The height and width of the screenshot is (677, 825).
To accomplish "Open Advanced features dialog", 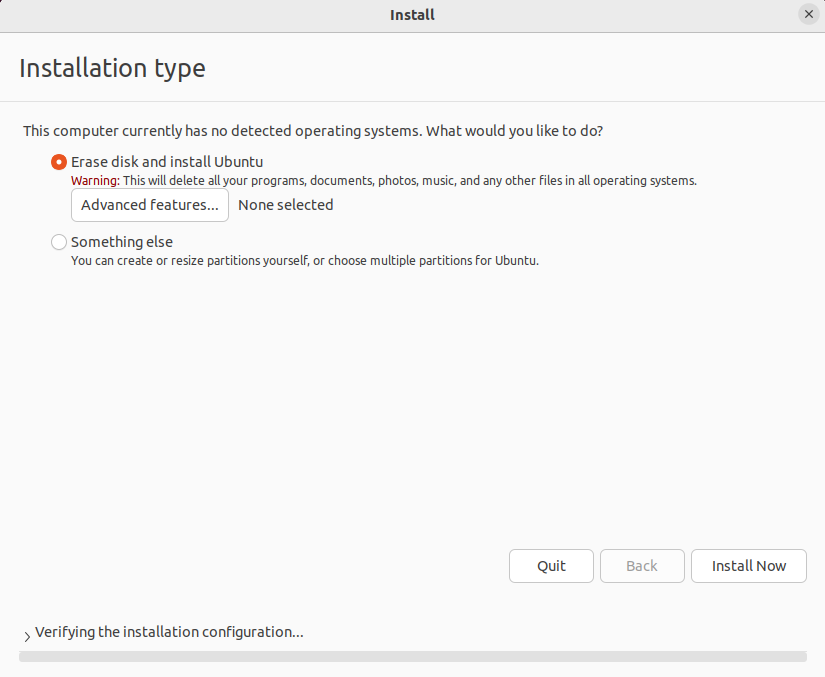I will coord(150,205).
